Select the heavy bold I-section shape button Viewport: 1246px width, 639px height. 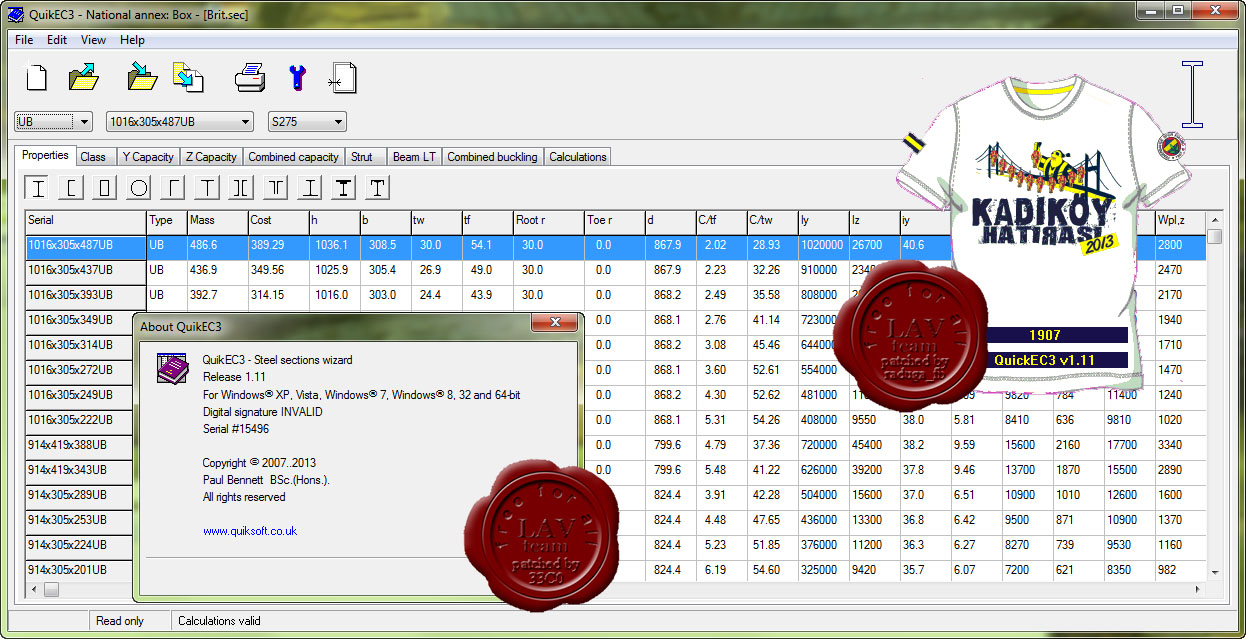click(x=343, y=187)
